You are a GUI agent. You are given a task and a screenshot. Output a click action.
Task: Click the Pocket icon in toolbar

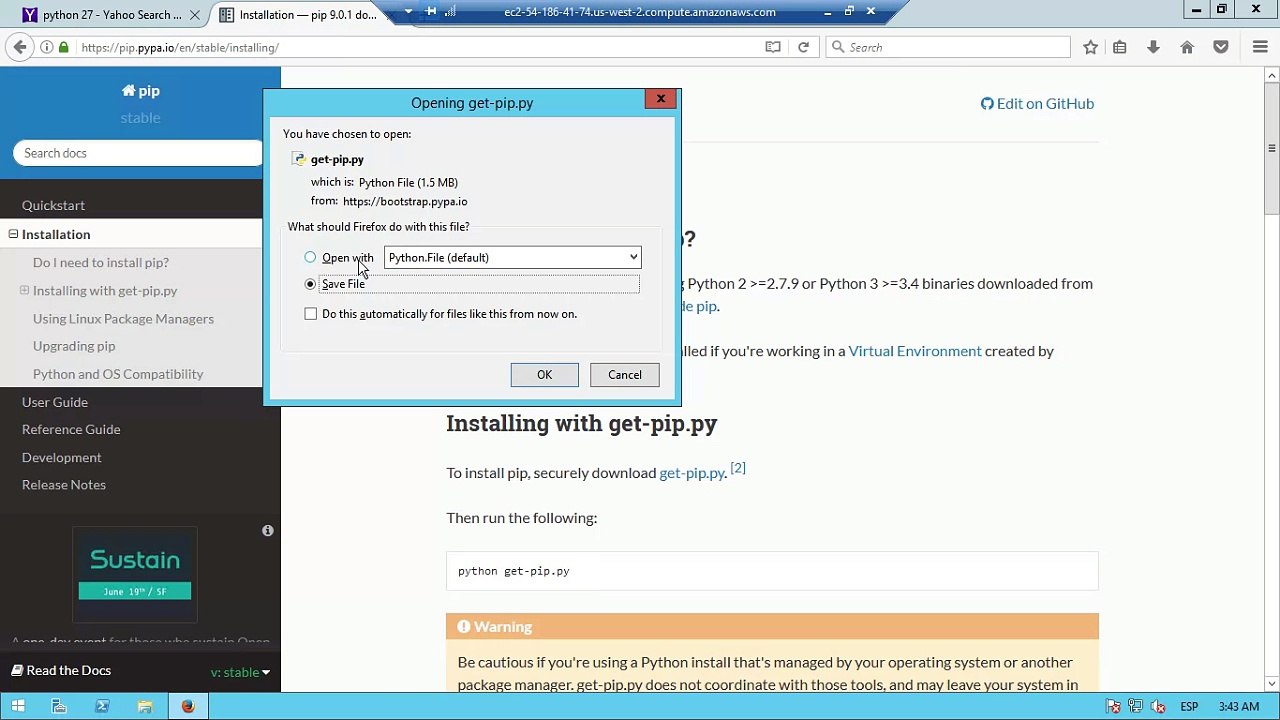(1221, 47)
